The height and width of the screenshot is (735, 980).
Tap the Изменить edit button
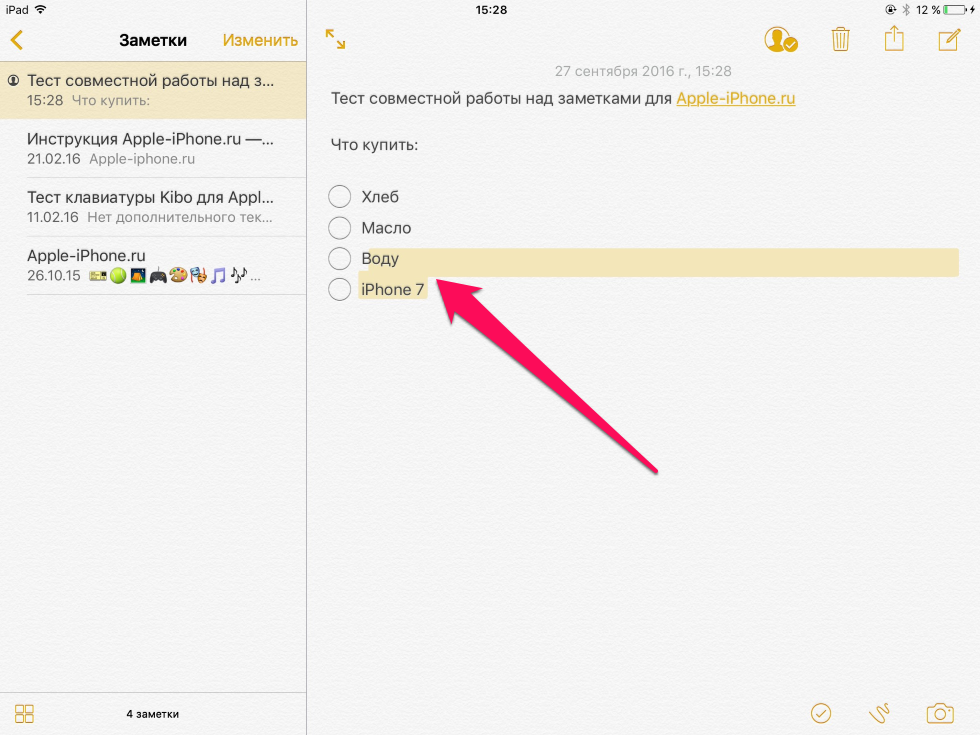click(260, 40)
